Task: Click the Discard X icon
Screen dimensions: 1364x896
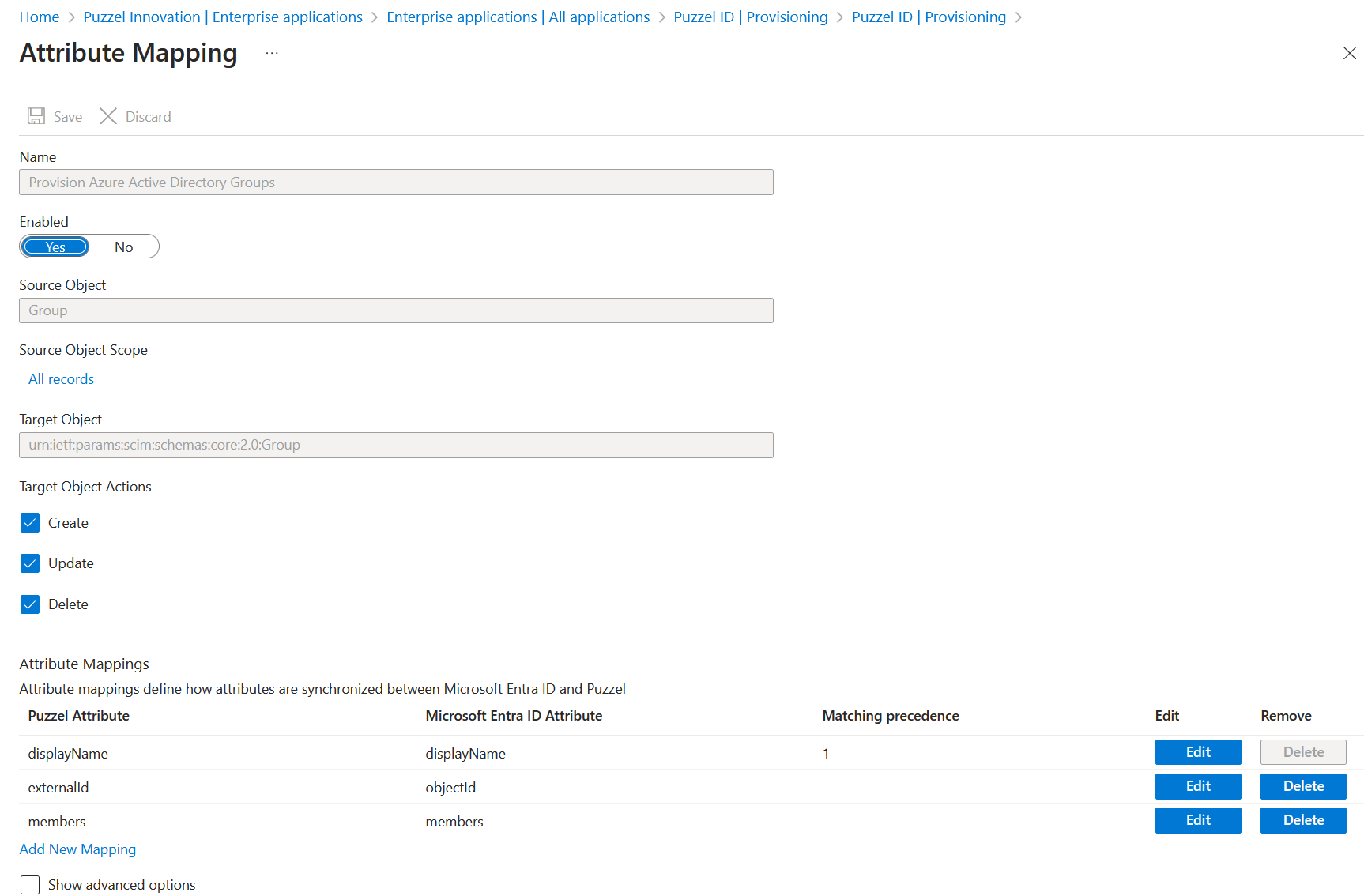Action: click(108, 116)
